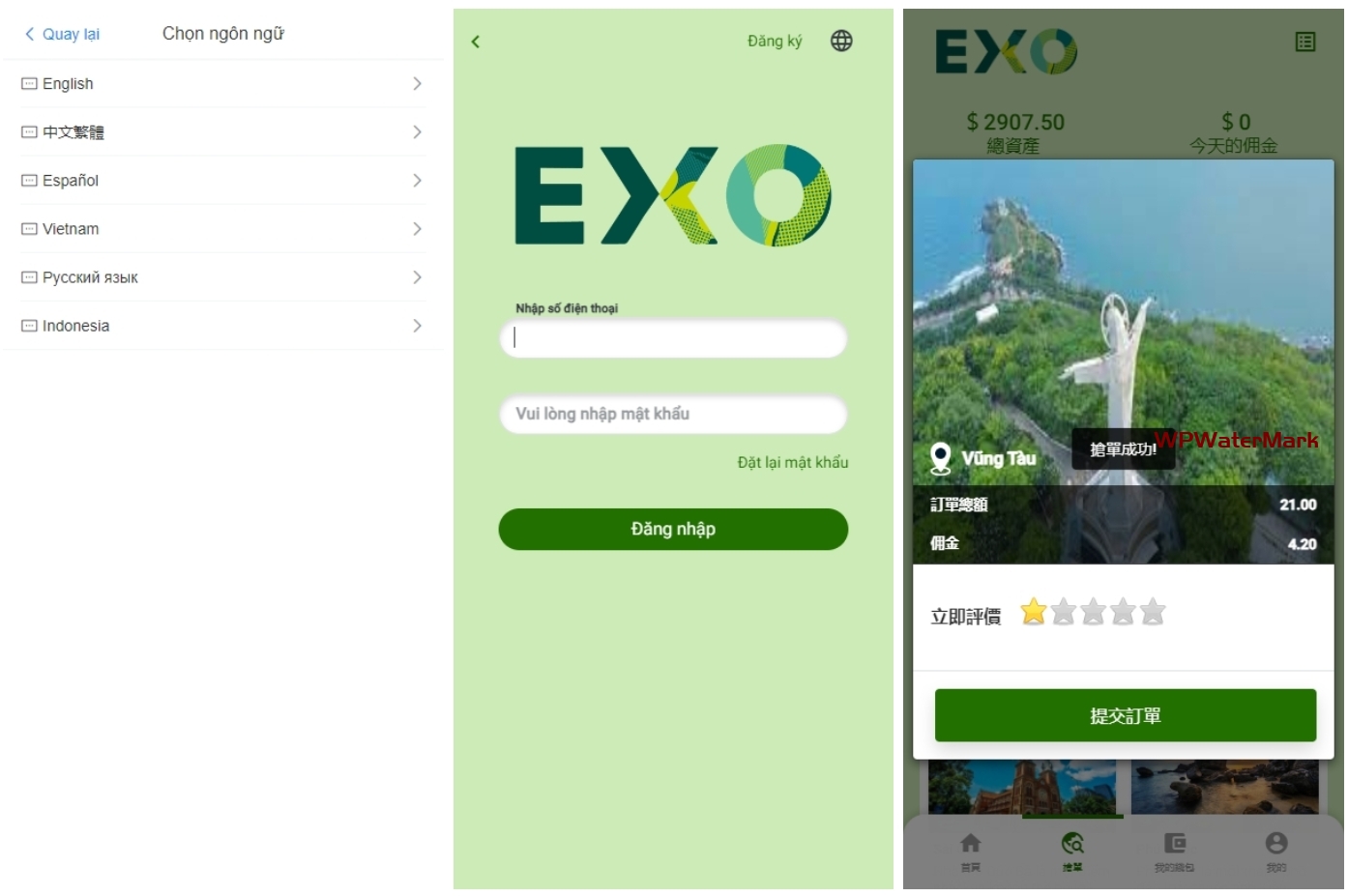This screenshot has width=1348, height=896.
Task: Focus the phone number input field
Action: [673, 338]
